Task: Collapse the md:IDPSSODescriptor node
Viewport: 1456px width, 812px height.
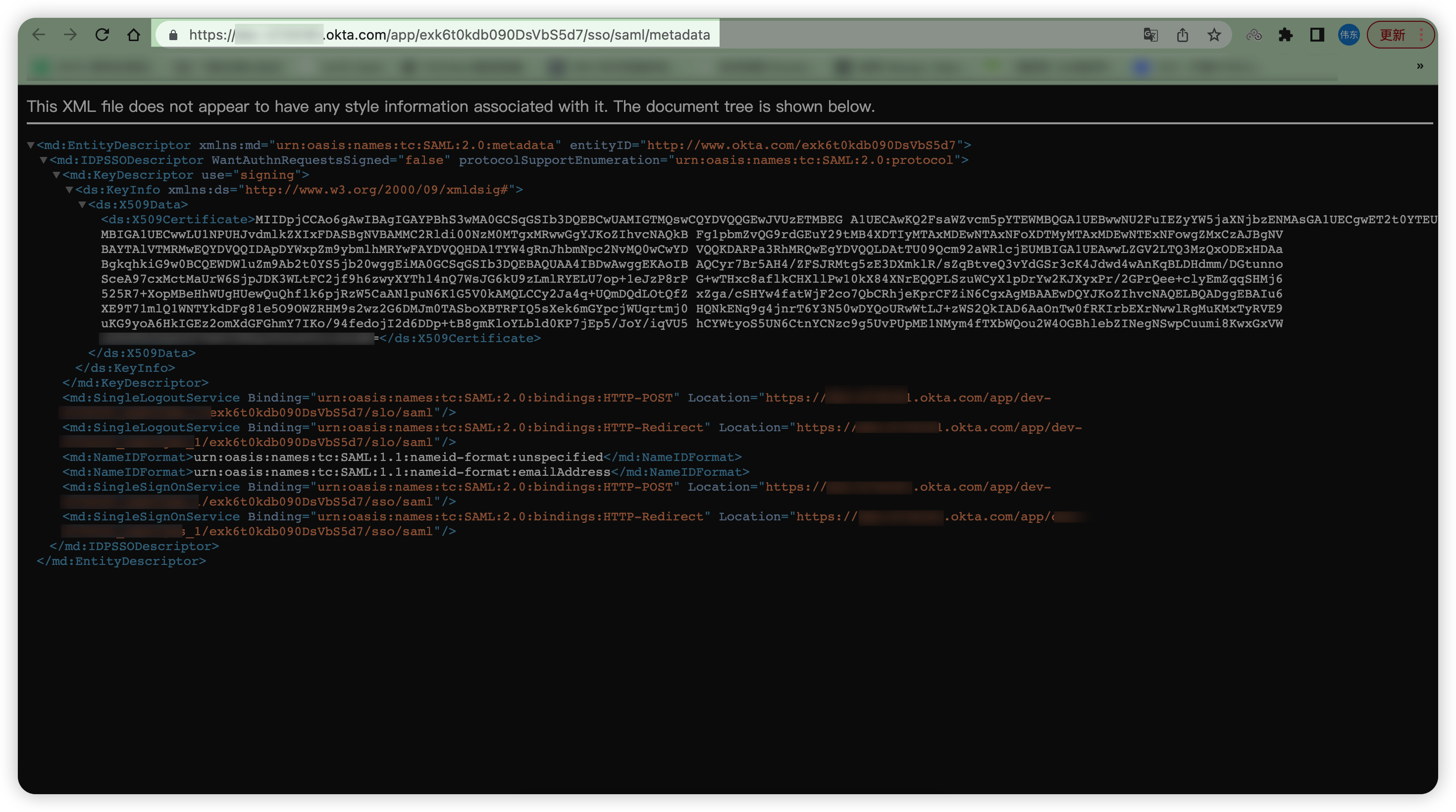Action: 44,160
